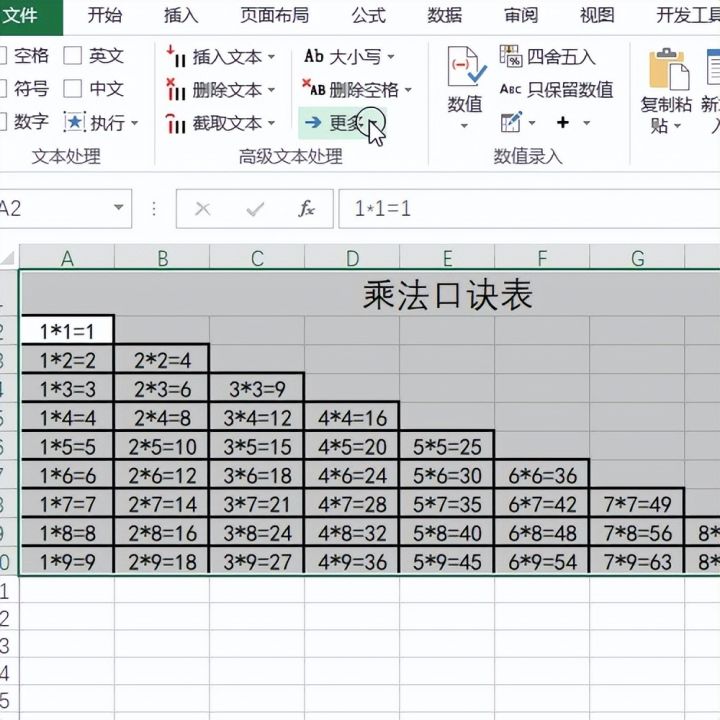Image resolution: width=720 pixels, height=720 pixels.
Task: Select cell containing 2*2=4
Action: pyautogui.click(x=162, y=360)
